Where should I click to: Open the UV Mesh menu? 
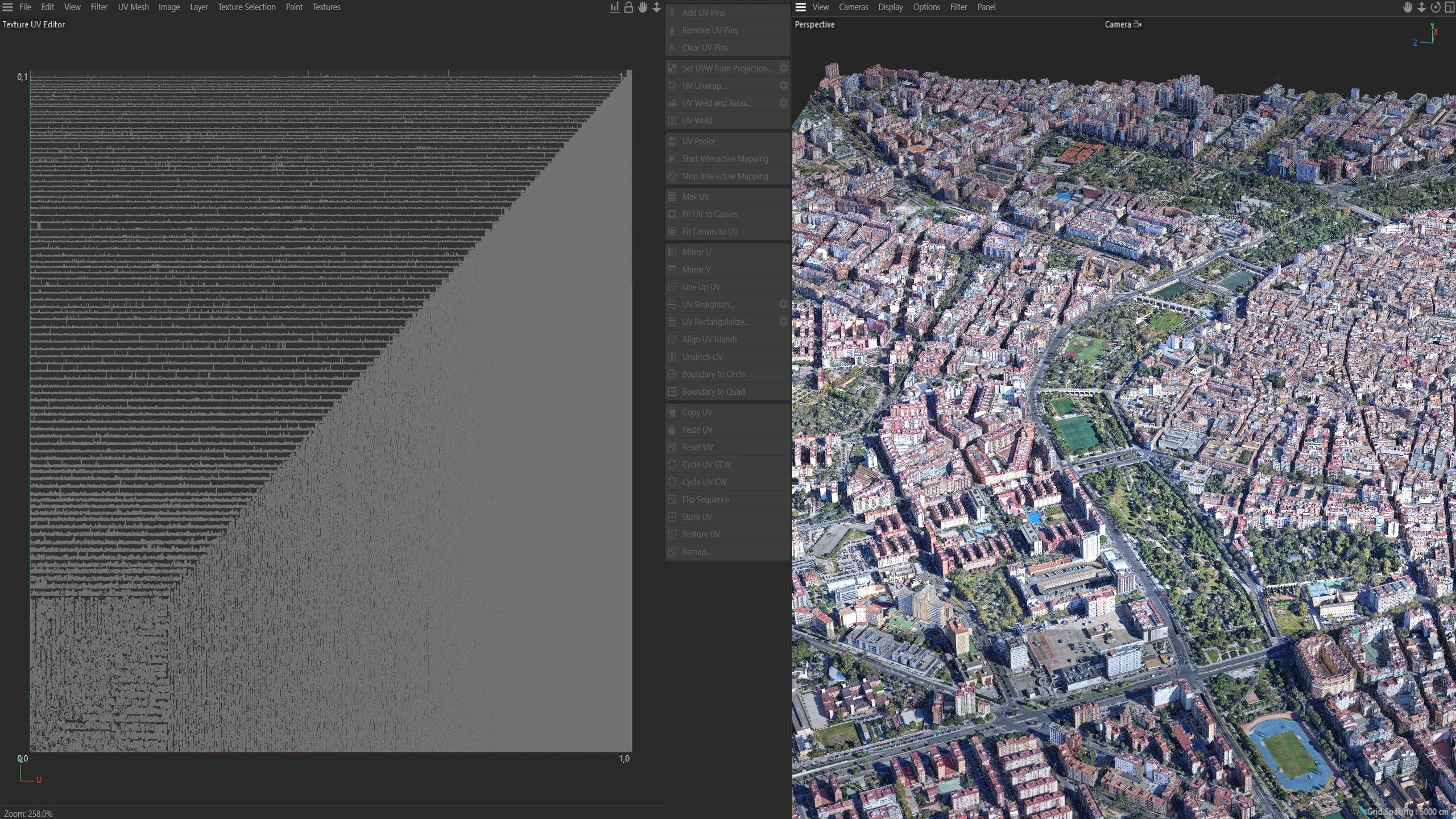point(133,7)
